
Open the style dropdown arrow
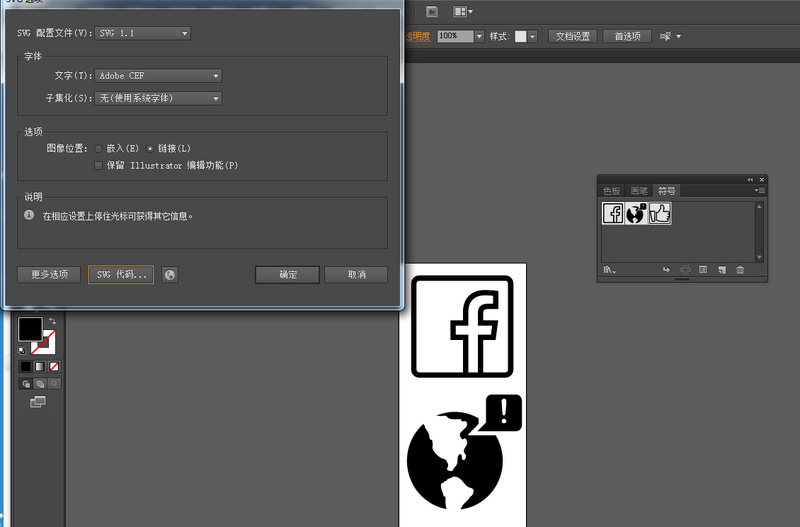(533, 36)
